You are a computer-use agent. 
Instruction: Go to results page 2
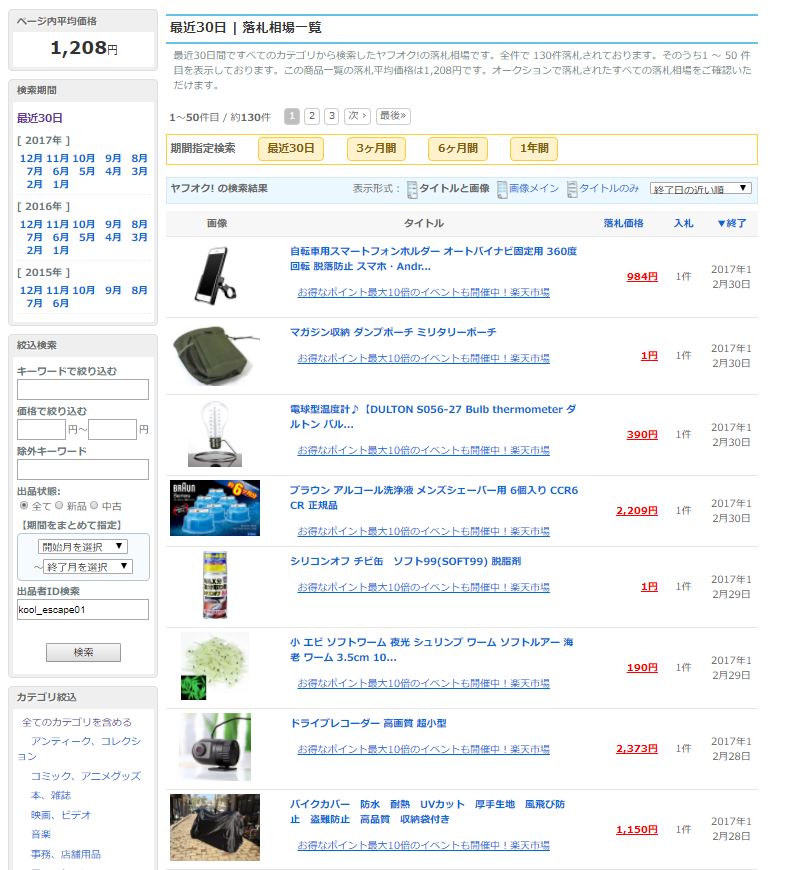pyautogui.click(x=312, y=116)
